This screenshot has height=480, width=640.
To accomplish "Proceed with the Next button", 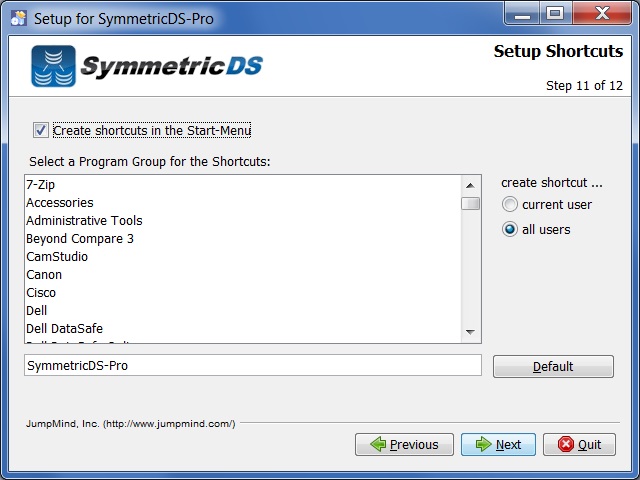I will coord(498,444).
